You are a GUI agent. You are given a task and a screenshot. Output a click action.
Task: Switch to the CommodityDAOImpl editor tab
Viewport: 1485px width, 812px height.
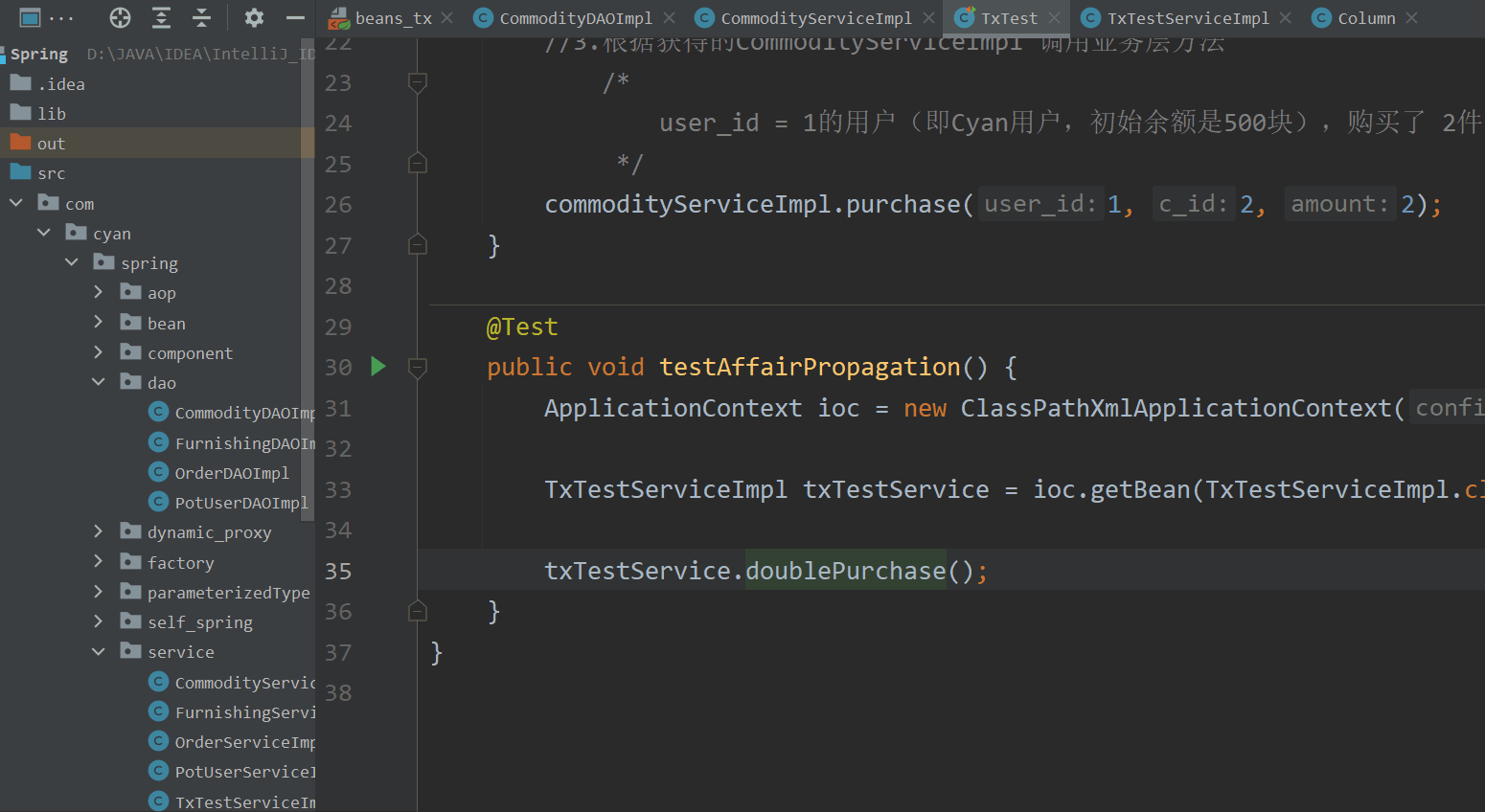(x=576, y=17)
